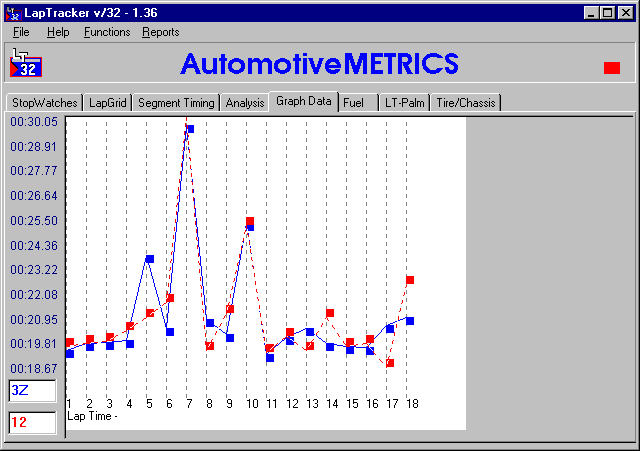Click the blue data point at lap 1
640x451 pixels.
pos(70,353)
